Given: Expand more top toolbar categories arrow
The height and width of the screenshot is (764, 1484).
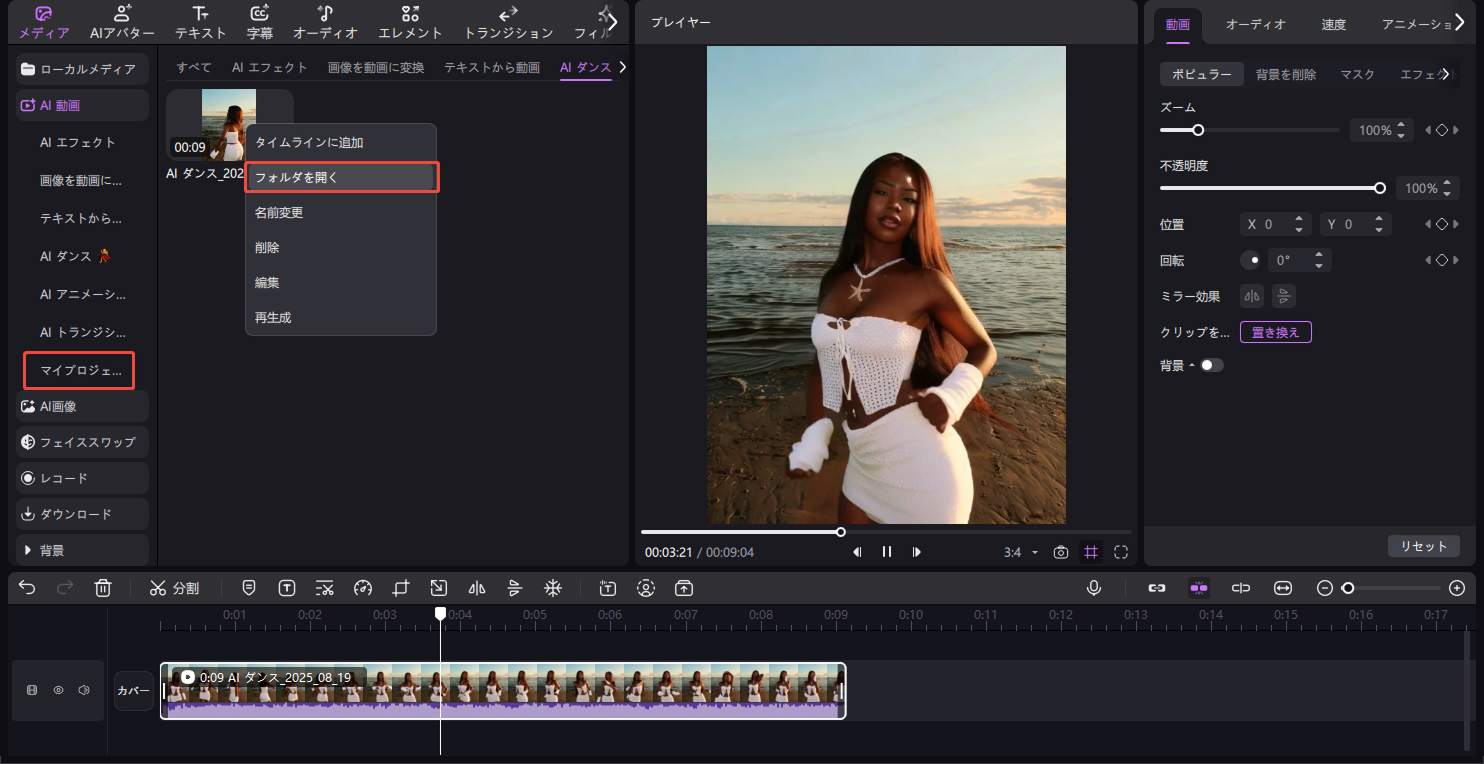Looking at the screenshot, I should tap(613, 22).
